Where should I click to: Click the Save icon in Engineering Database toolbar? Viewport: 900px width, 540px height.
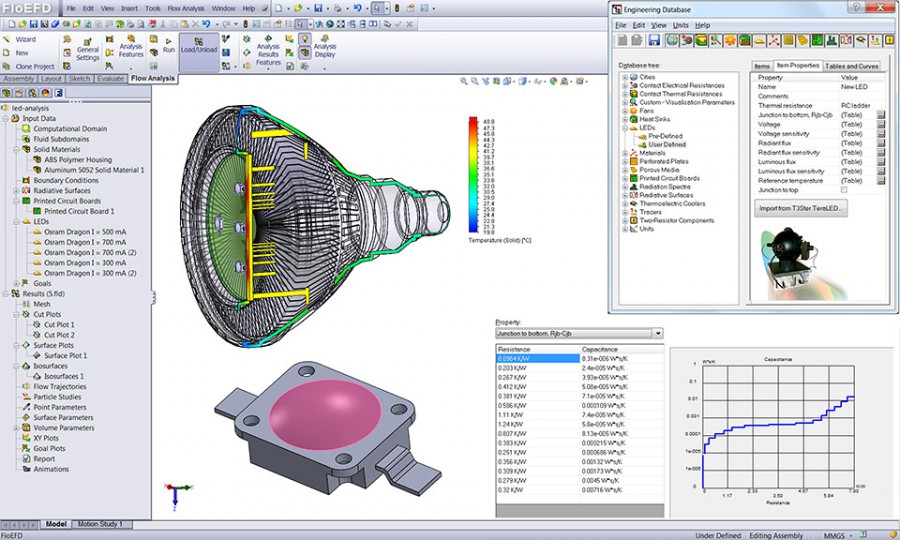tap(654, 40)
